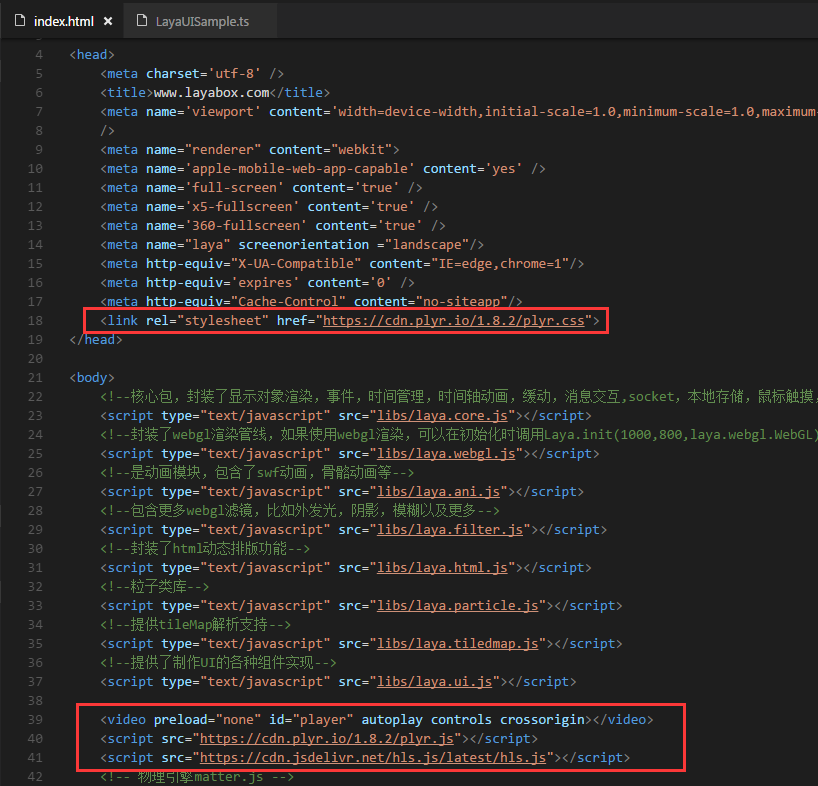Follow the libs/laya.tiledmap.js link
This screenshot has width=818, height=786.
pos(459,643)
